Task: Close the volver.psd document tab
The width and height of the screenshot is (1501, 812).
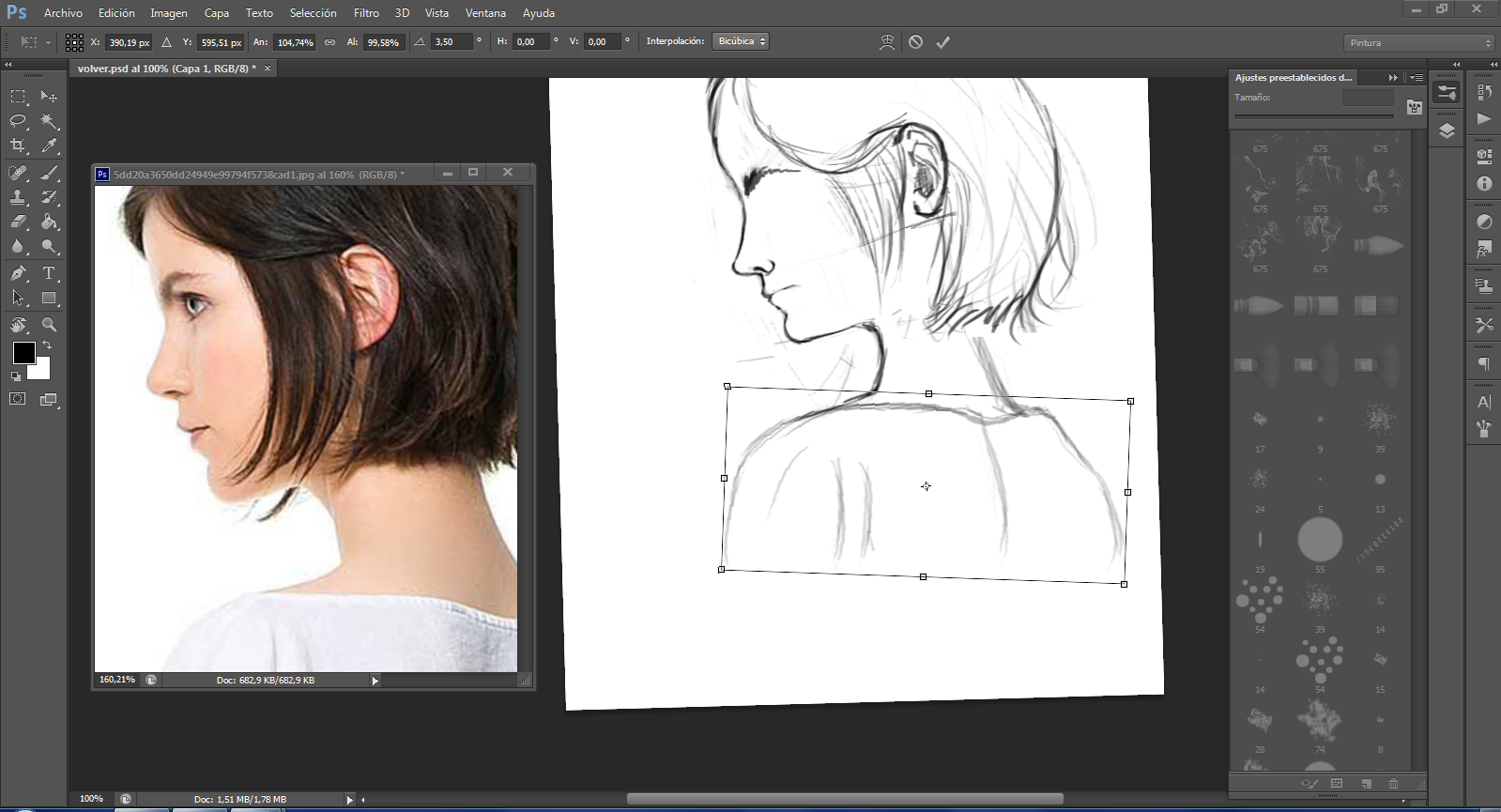Action: point(268,69)
